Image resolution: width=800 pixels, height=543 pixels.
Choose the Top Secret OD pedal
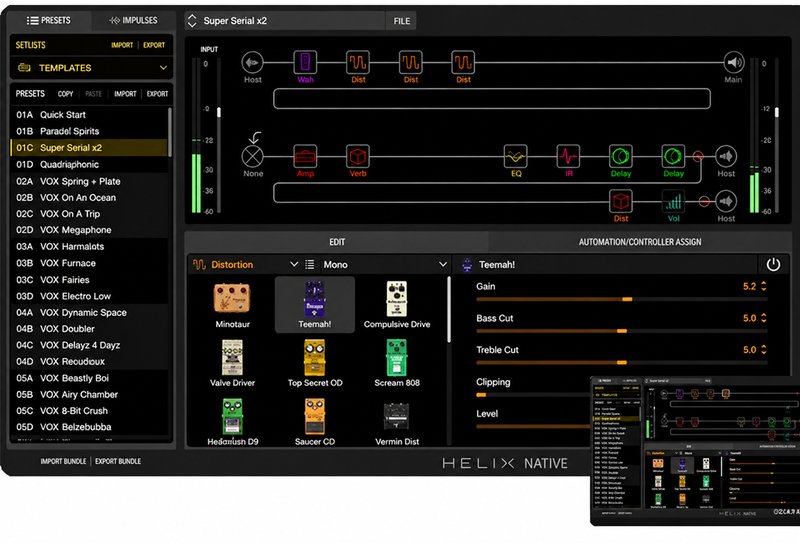click(x=315, y=363)
